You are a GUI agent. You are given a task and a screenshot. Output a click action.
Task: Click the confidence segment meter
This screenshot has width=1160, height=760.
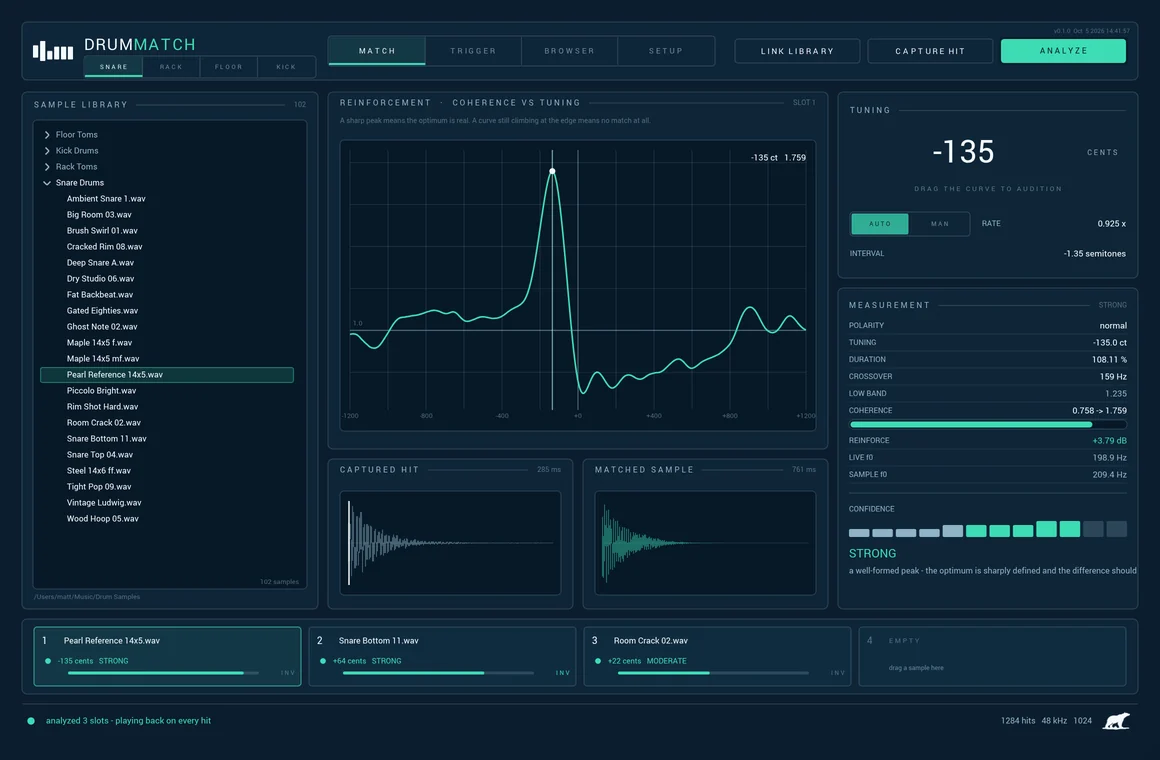988,529
